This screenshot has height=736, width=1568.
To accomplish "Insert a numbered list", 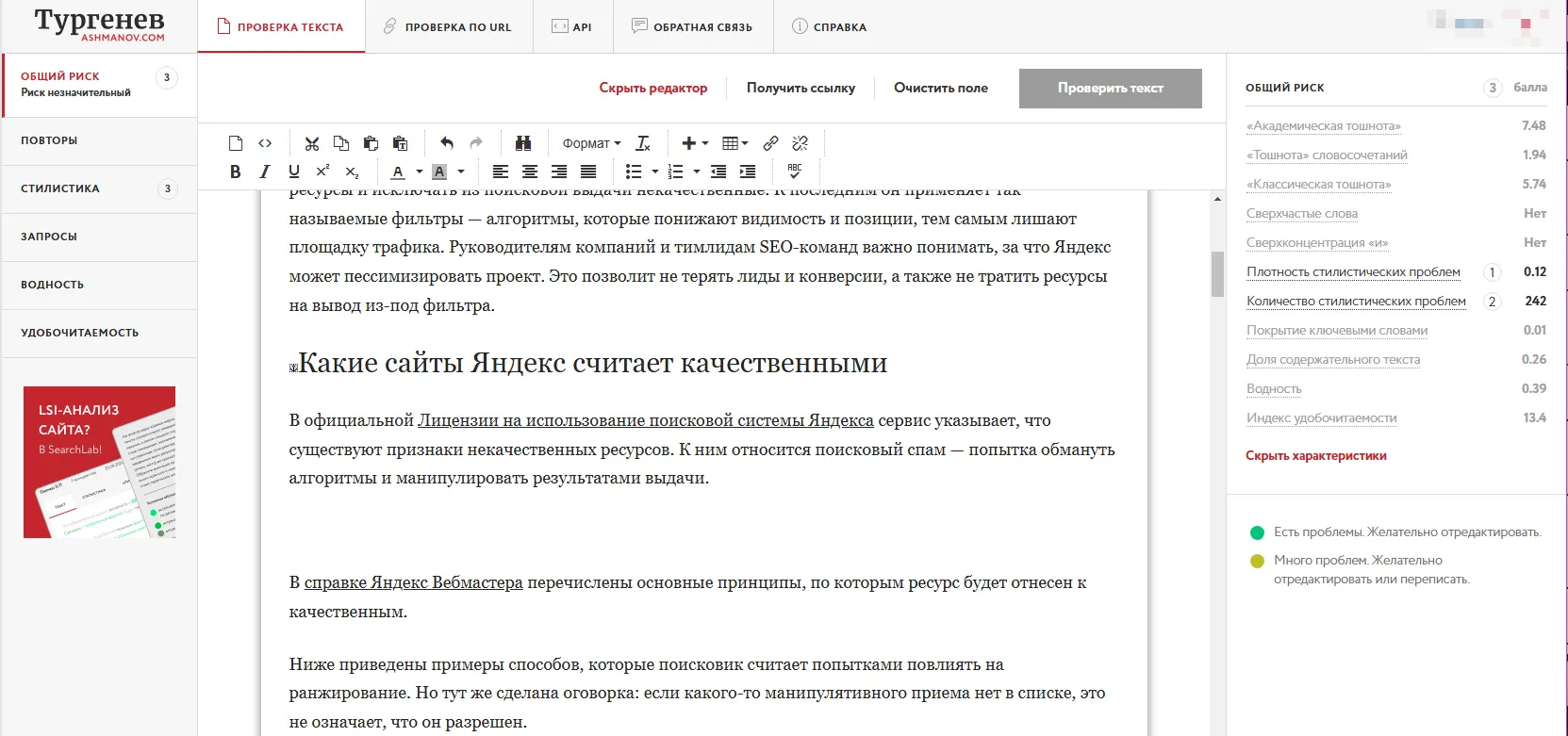I will (x=675, y=172).
